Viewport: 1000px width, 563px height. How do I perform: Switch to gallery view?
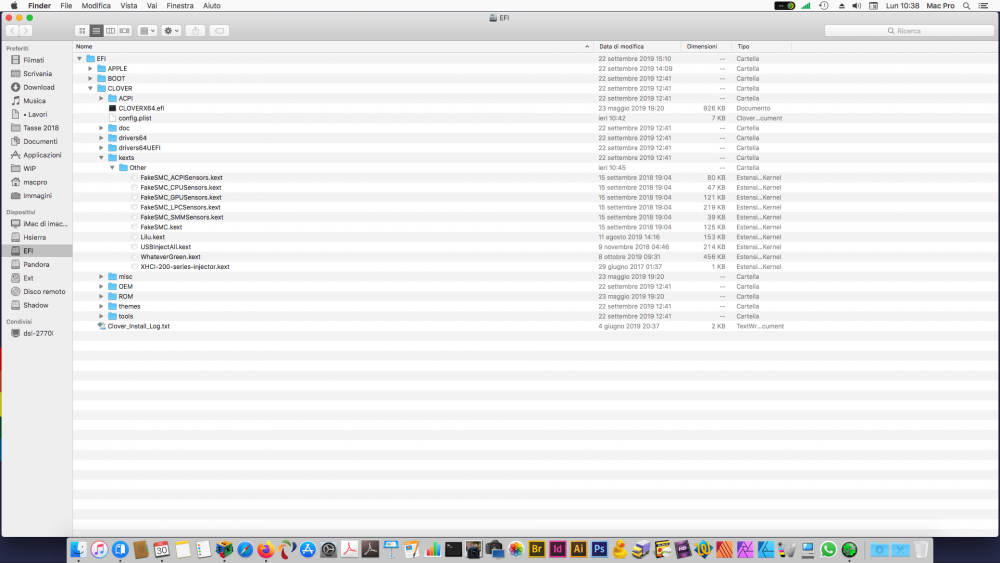coord(124,31)
